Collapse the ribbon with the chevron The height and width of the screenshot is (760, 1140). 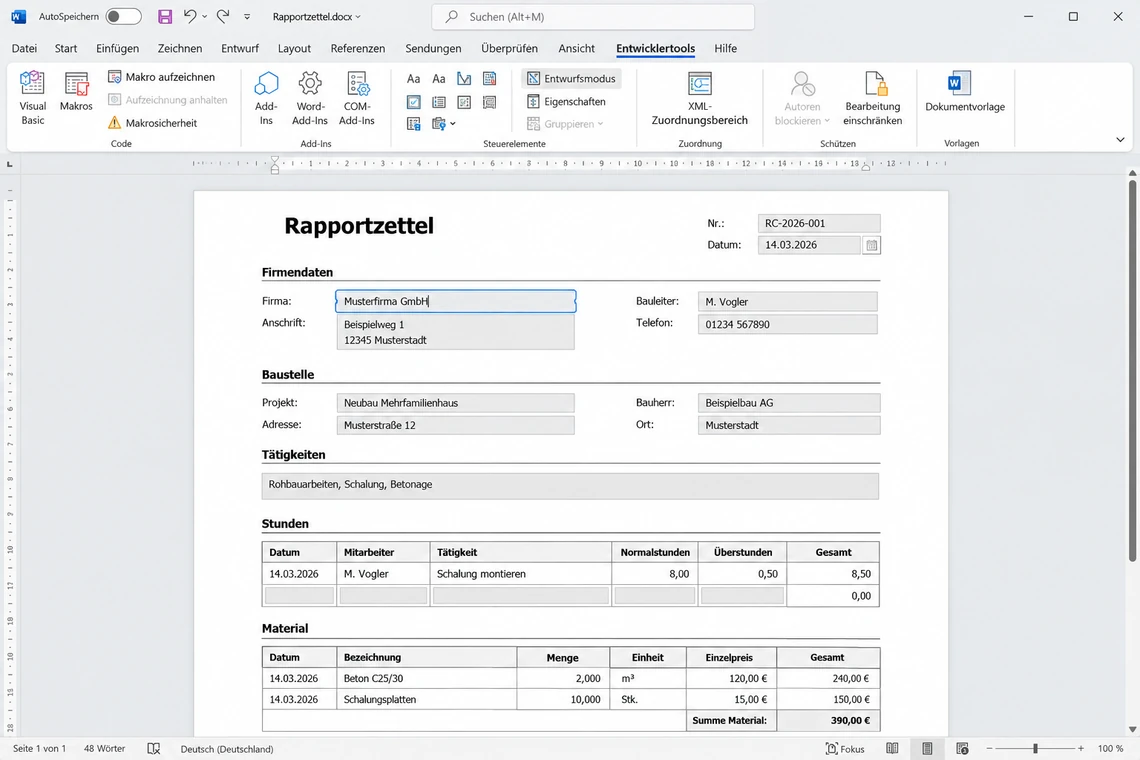(x=1120, y=140)
